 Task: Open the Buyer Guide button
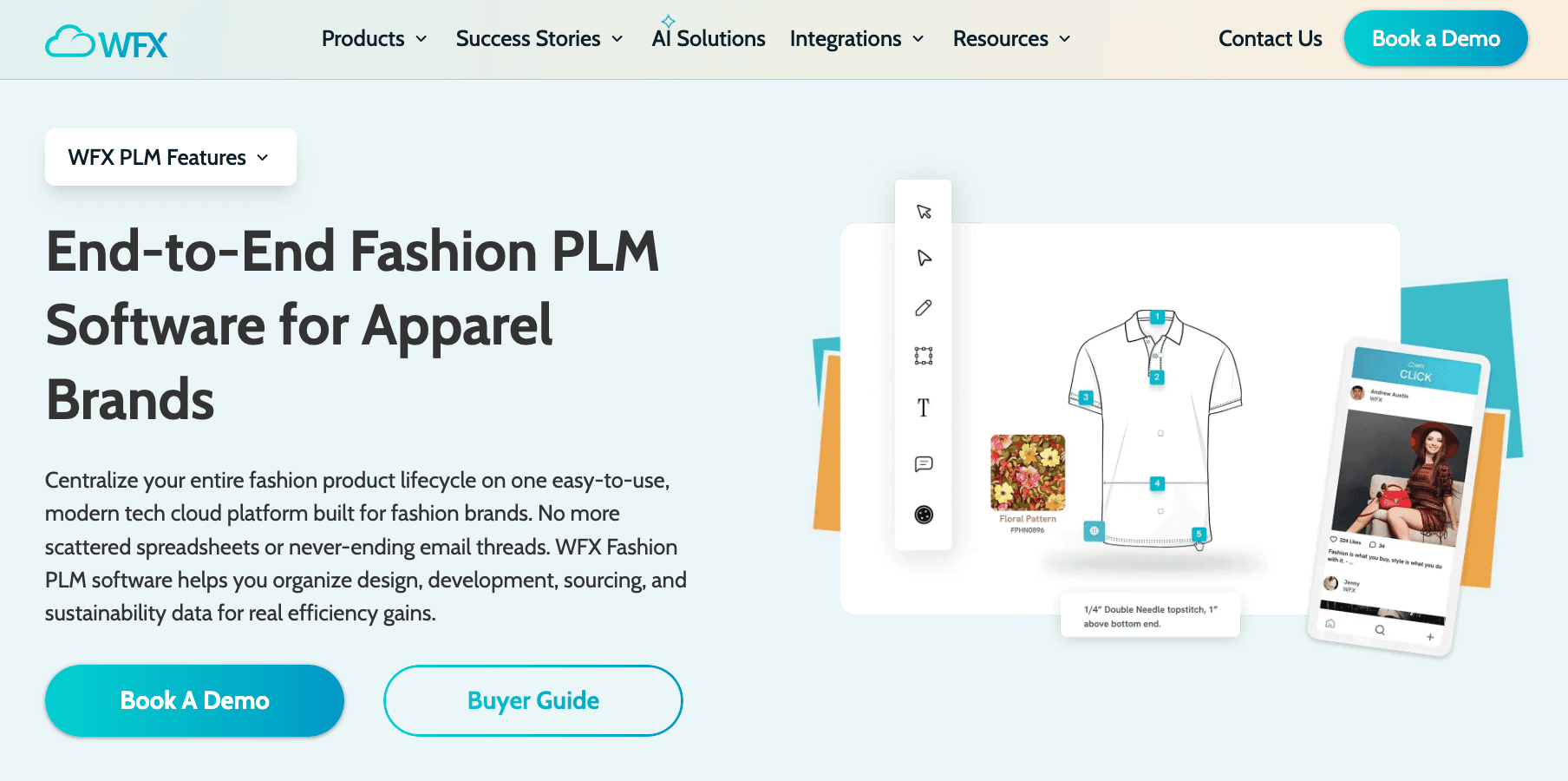[533, 700]
